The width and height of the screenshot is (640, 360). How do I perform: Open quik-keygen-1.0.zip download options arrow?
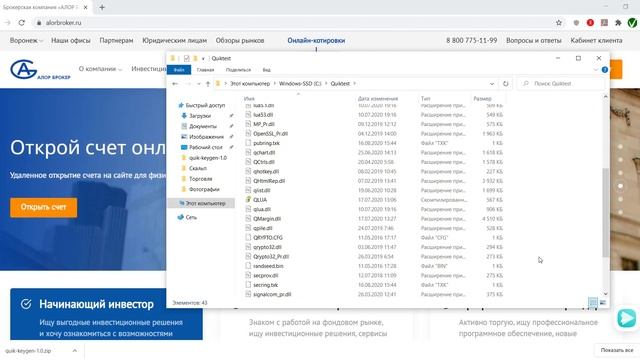pos(75,351)
